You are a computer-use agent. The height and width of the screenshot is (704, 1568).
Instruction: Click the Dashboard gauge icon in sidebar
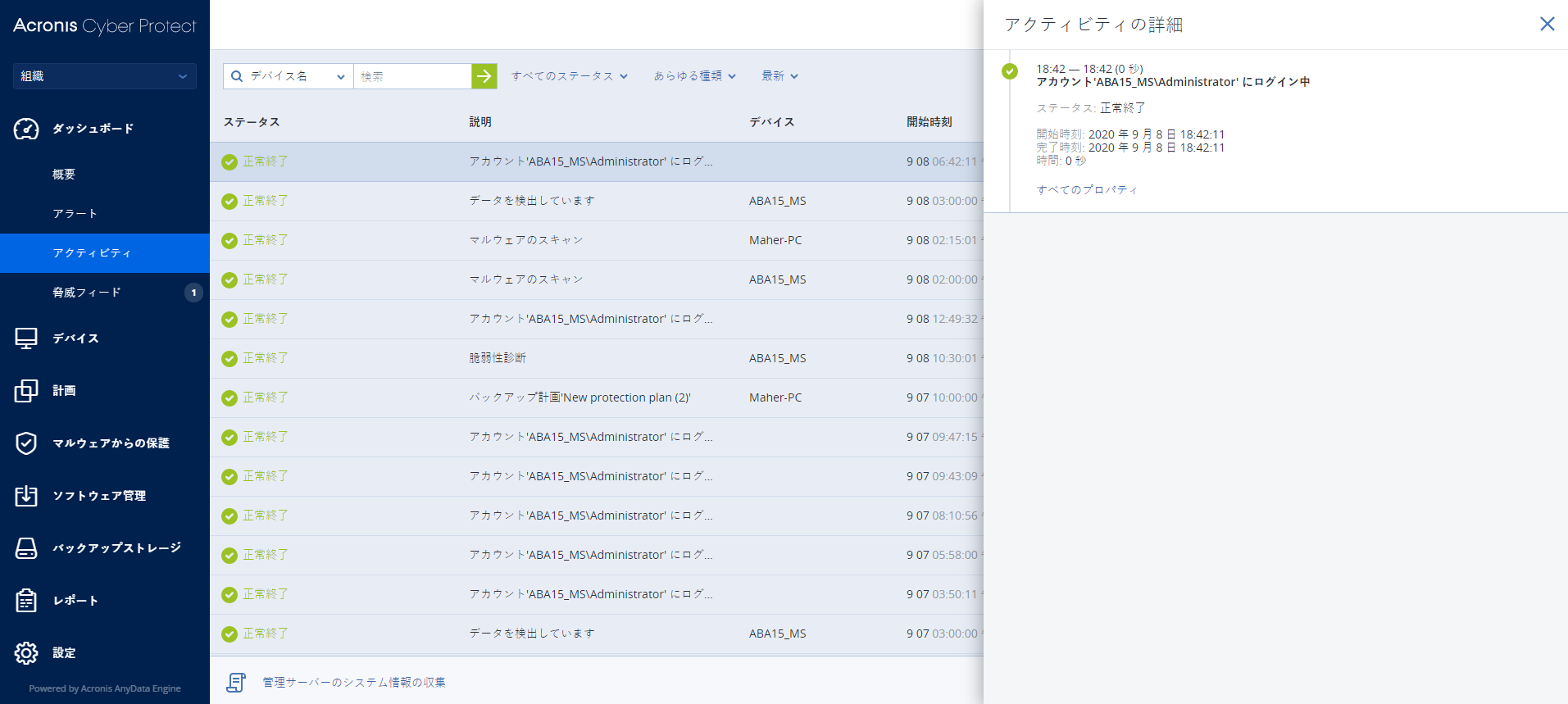coord(26,129)
